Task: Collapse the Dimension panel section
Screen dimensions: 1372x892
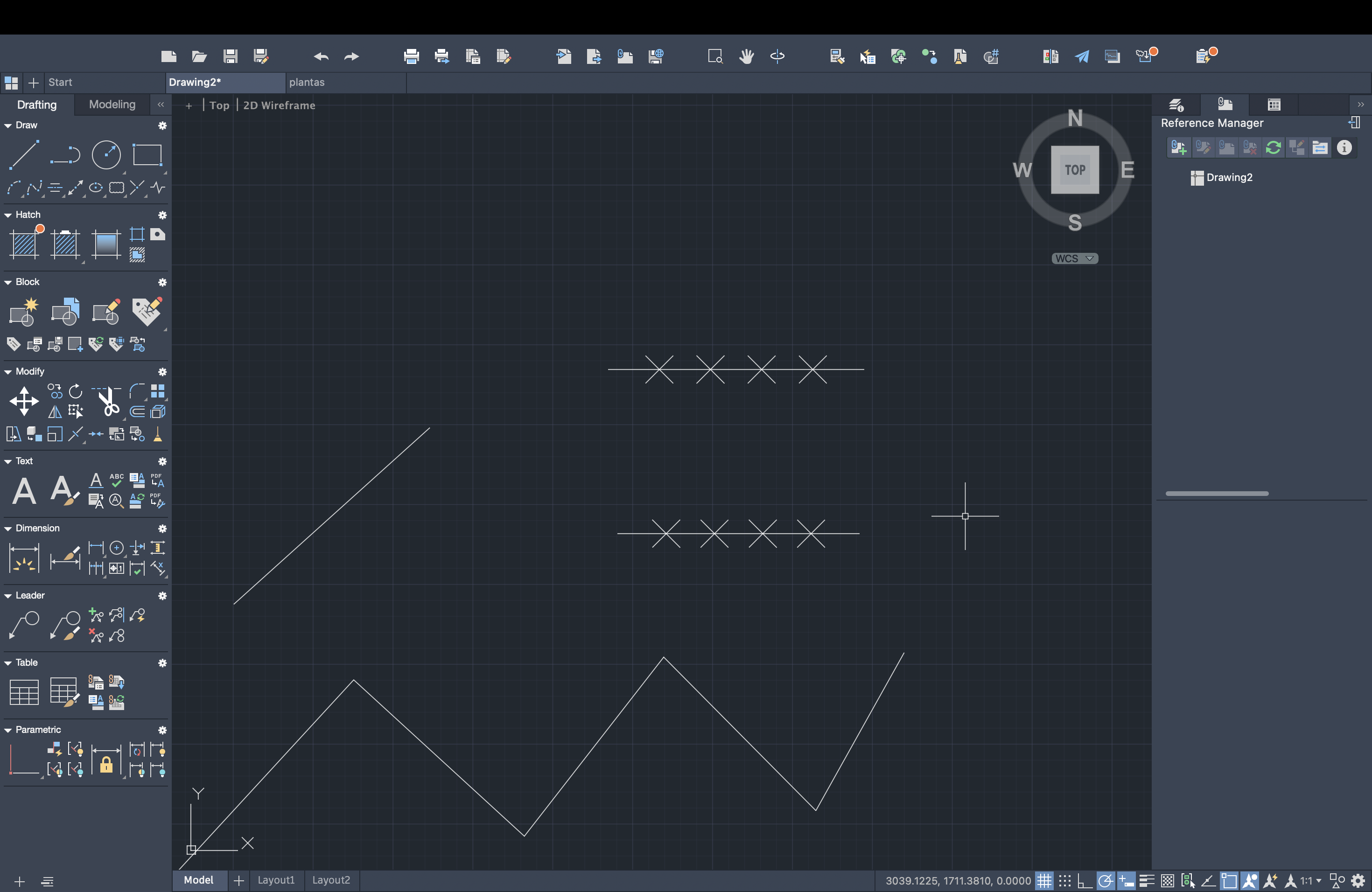Action: click(x=8, y=529)
